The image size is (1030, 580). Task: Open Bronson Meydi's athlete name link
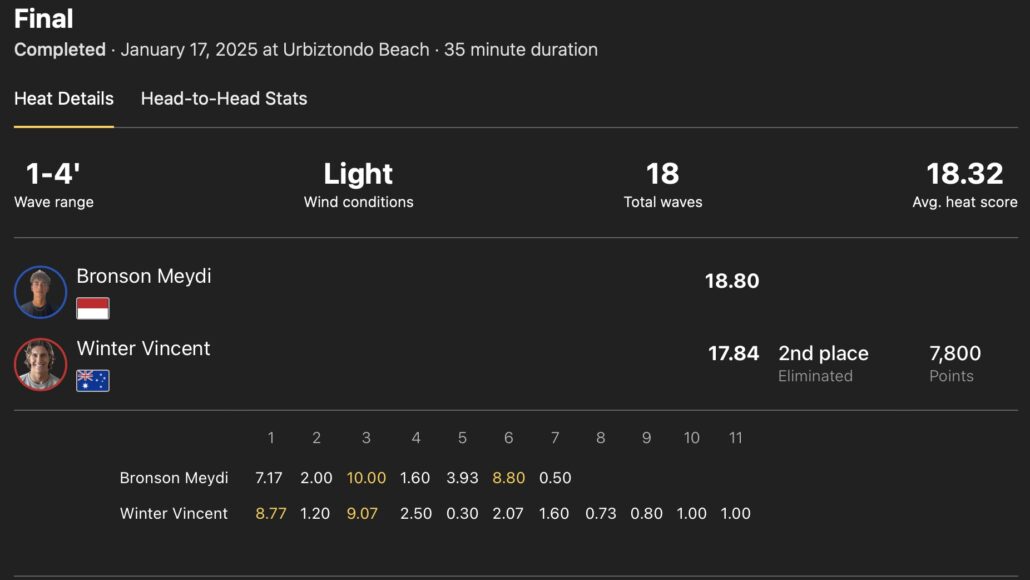pyautogui.click(x=144, y=276)
